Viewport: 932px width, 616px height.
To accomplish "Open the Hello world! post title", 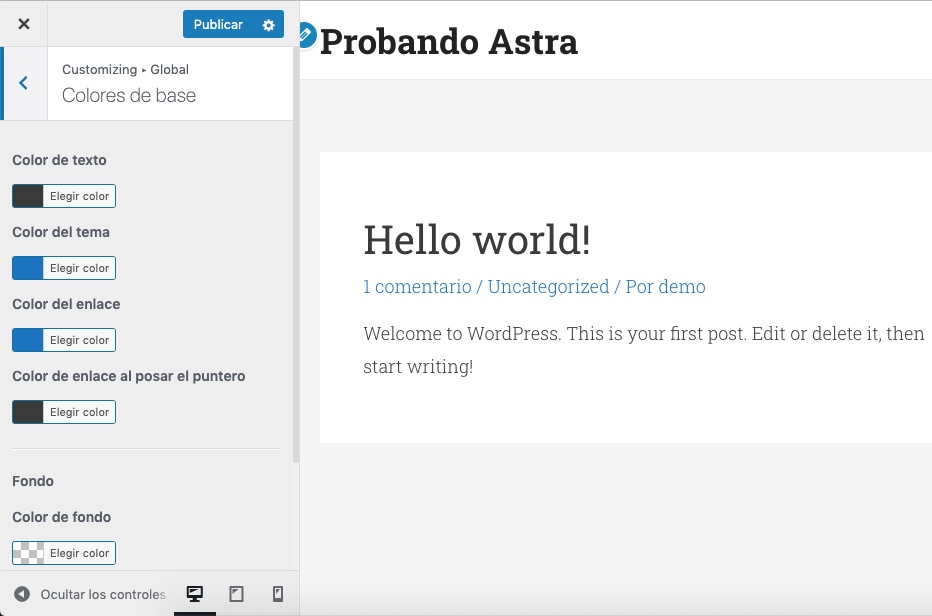I will 477,240.
